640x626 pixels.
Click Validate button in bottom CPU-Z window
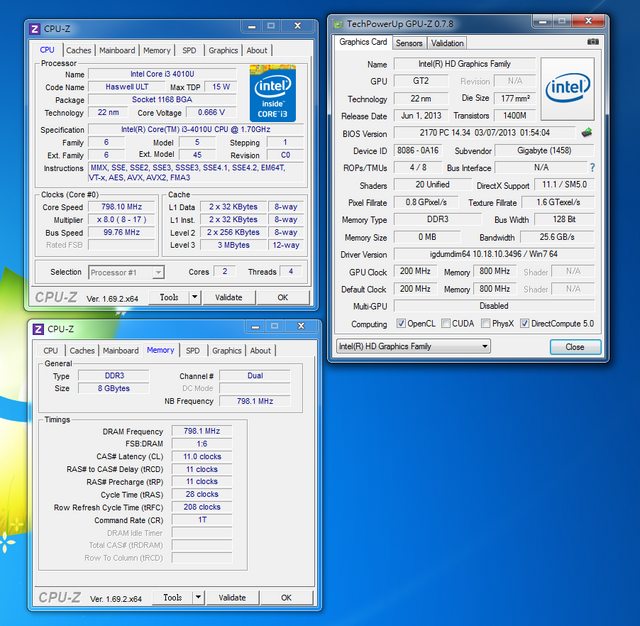(x=232, y=597)
